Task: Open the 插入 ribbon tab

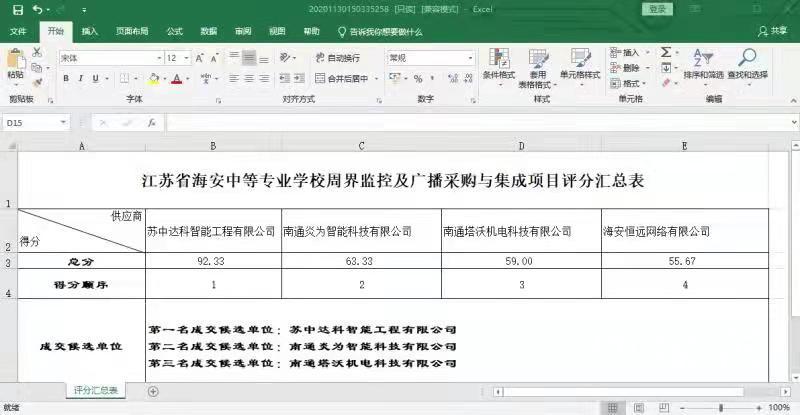Action: tap(90, 31)
